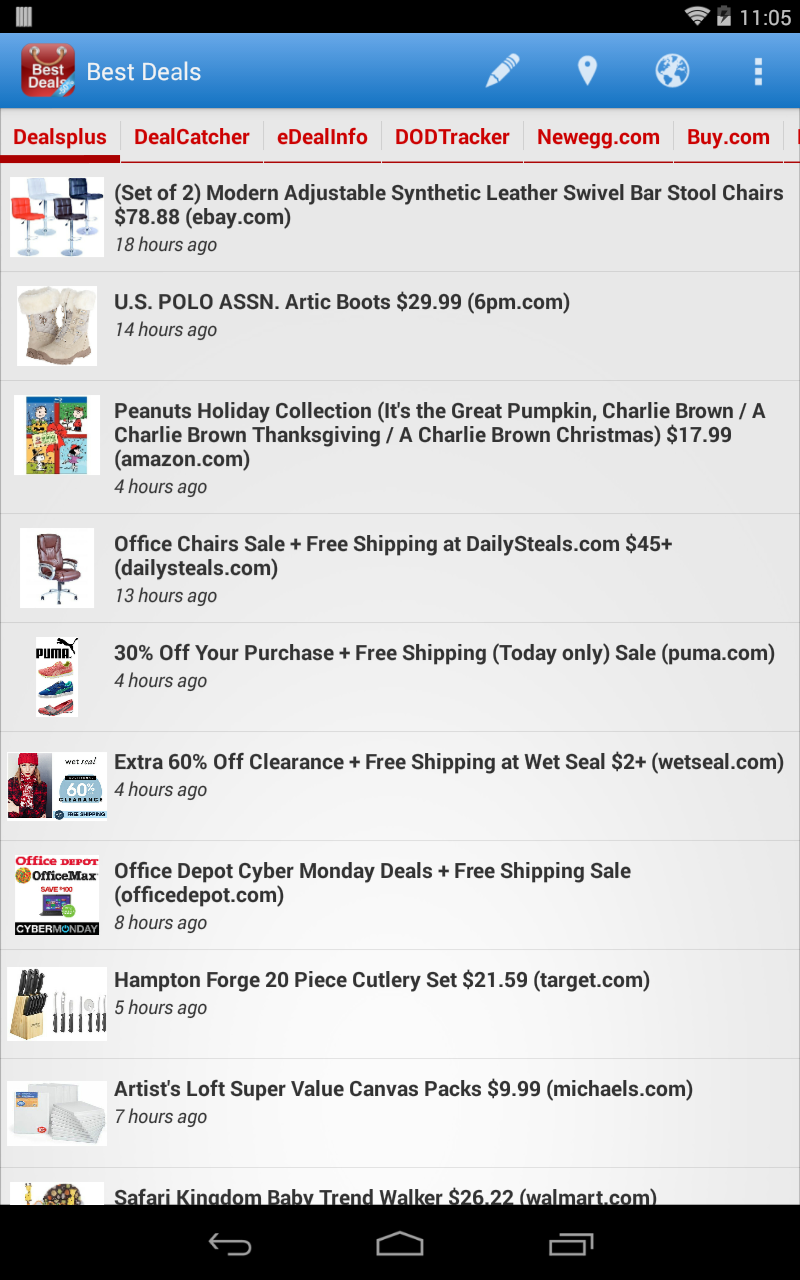The height and width of the screenshot is (1280, 800).
Task: Open the U.S. POLO ASSN. Artic Boots deal
Action: [400, 326]
